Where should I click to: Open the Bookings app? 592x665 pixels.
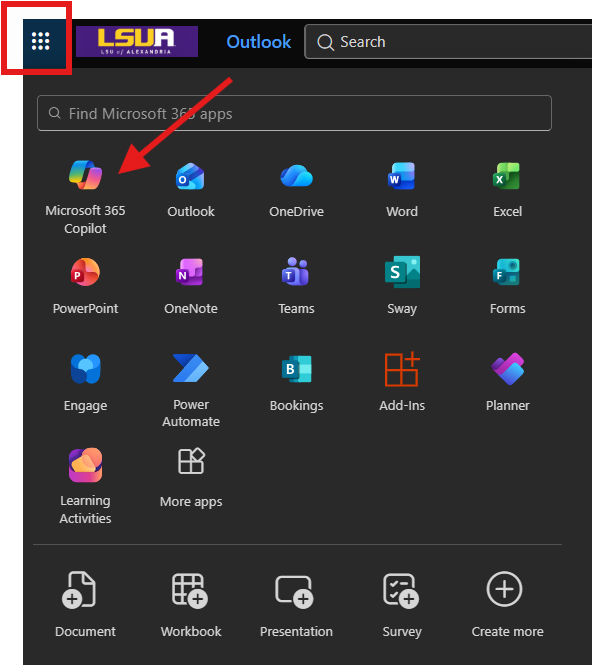click(296, 383)
